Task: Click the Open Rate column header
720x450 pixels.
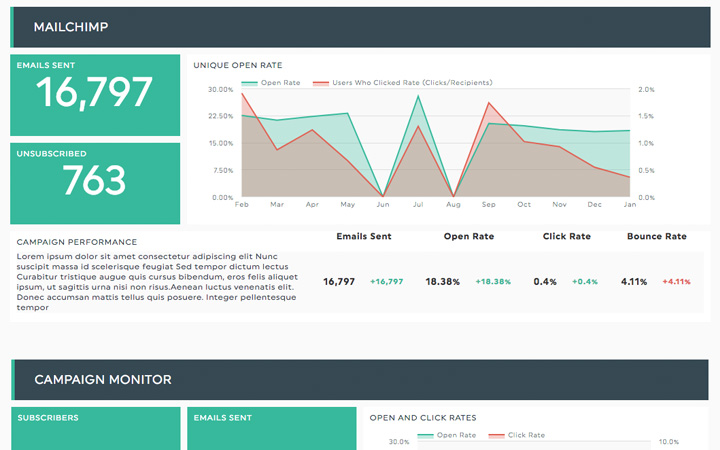Action: (x=469, y=236)
